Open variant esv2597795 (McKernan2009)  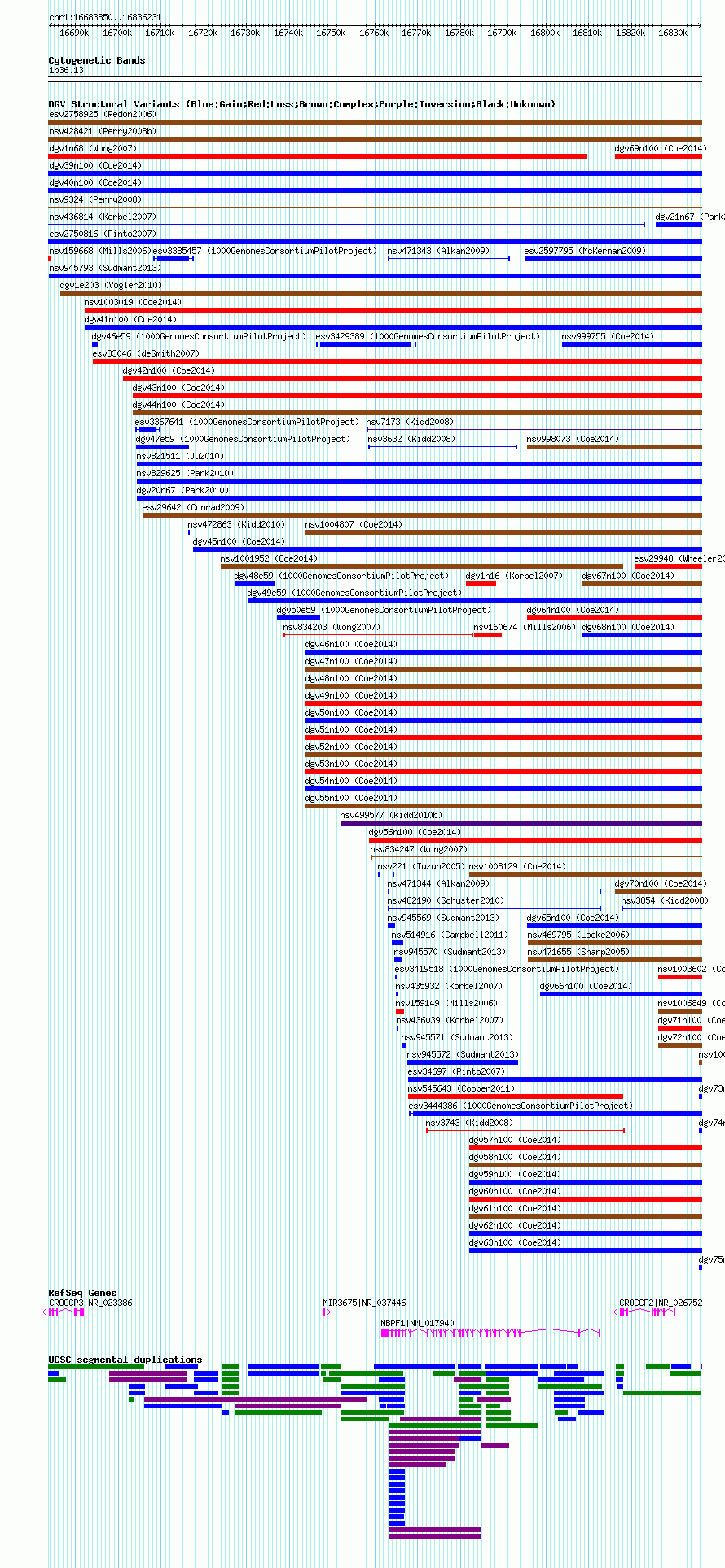pos(585,251)
